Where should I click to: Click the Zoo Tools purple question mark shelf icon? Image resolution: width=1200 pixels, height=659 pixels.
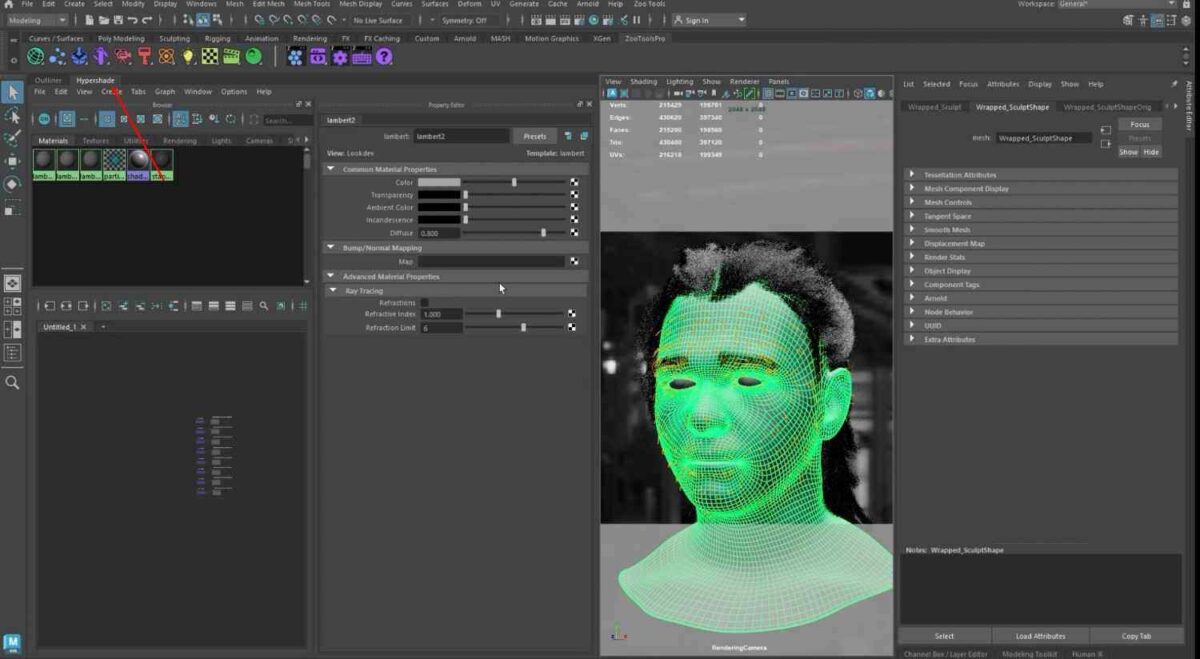[x=384, y=57]
